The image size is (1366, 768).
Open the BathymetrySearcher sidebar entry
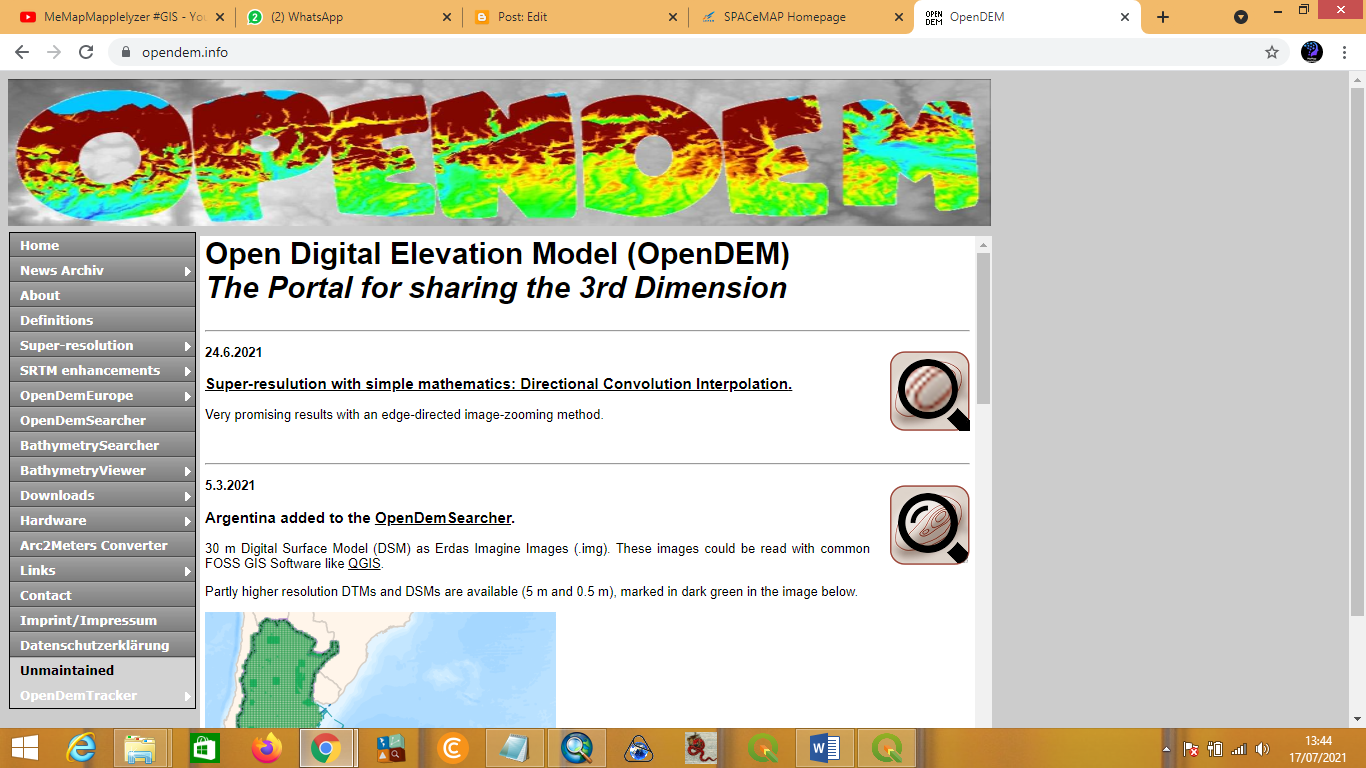[x=102, y=445]
